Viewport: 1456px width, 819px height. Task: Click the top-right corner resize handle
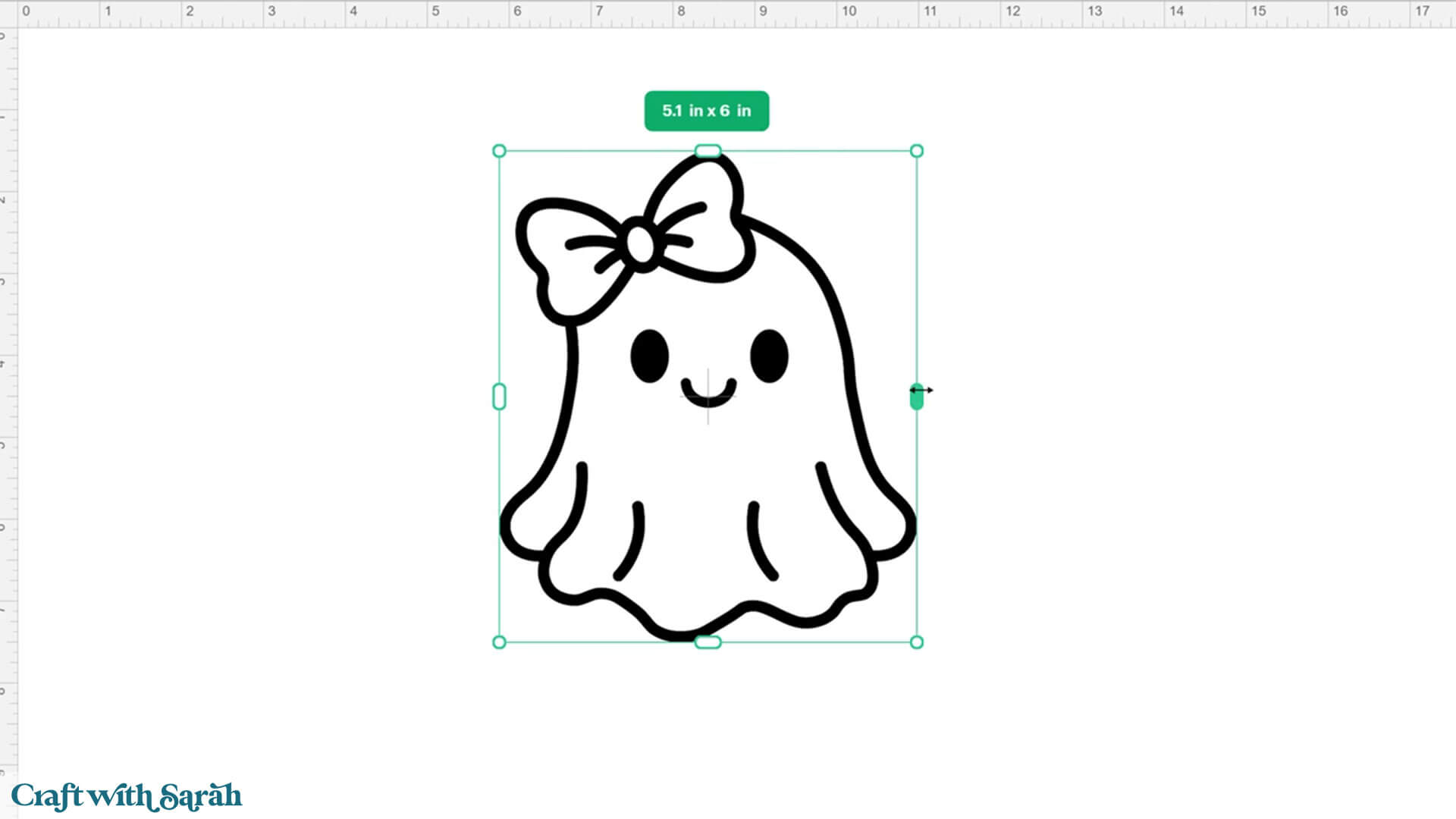(x=916, y=151)
